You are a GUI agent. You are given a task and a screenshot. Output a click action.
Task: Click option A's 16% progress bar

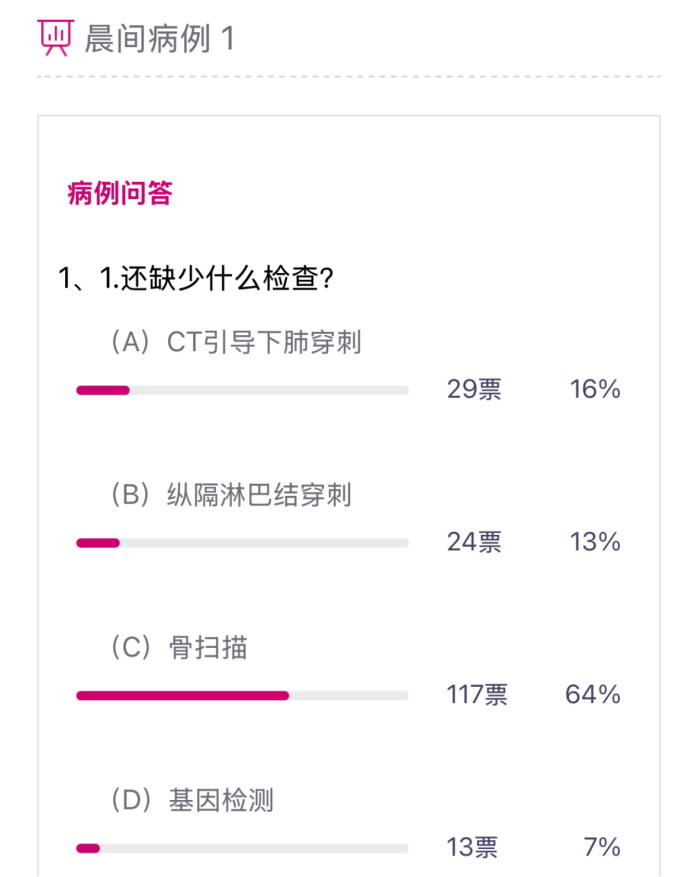point(242,390)
